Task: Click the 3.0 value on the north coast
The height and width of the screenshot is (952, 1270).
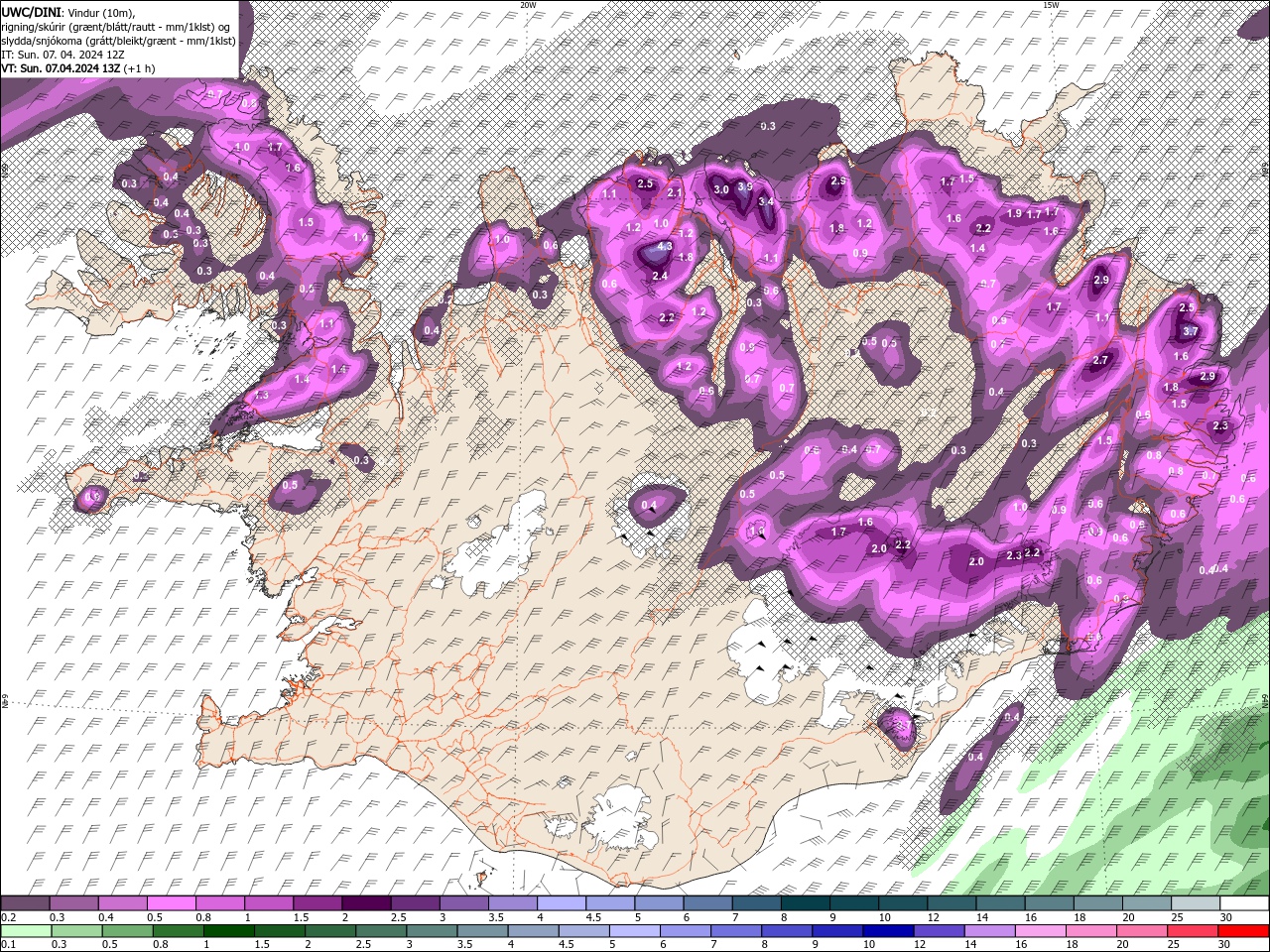Action: pos(721,189)
